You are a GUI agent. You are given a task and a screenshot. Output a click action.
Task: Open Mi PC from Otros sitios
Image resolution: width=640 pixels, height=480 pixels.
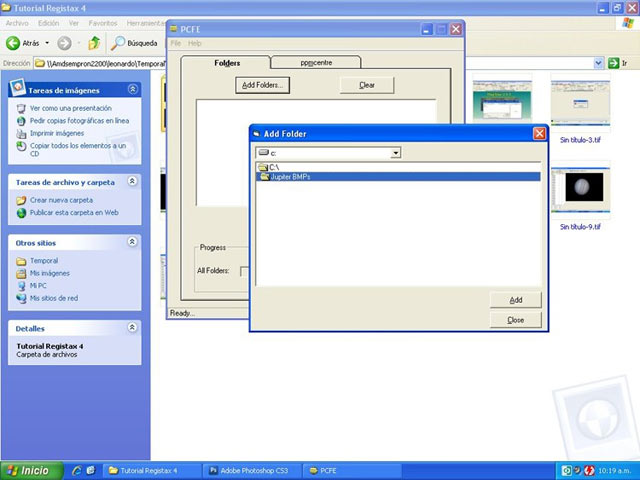39,285
